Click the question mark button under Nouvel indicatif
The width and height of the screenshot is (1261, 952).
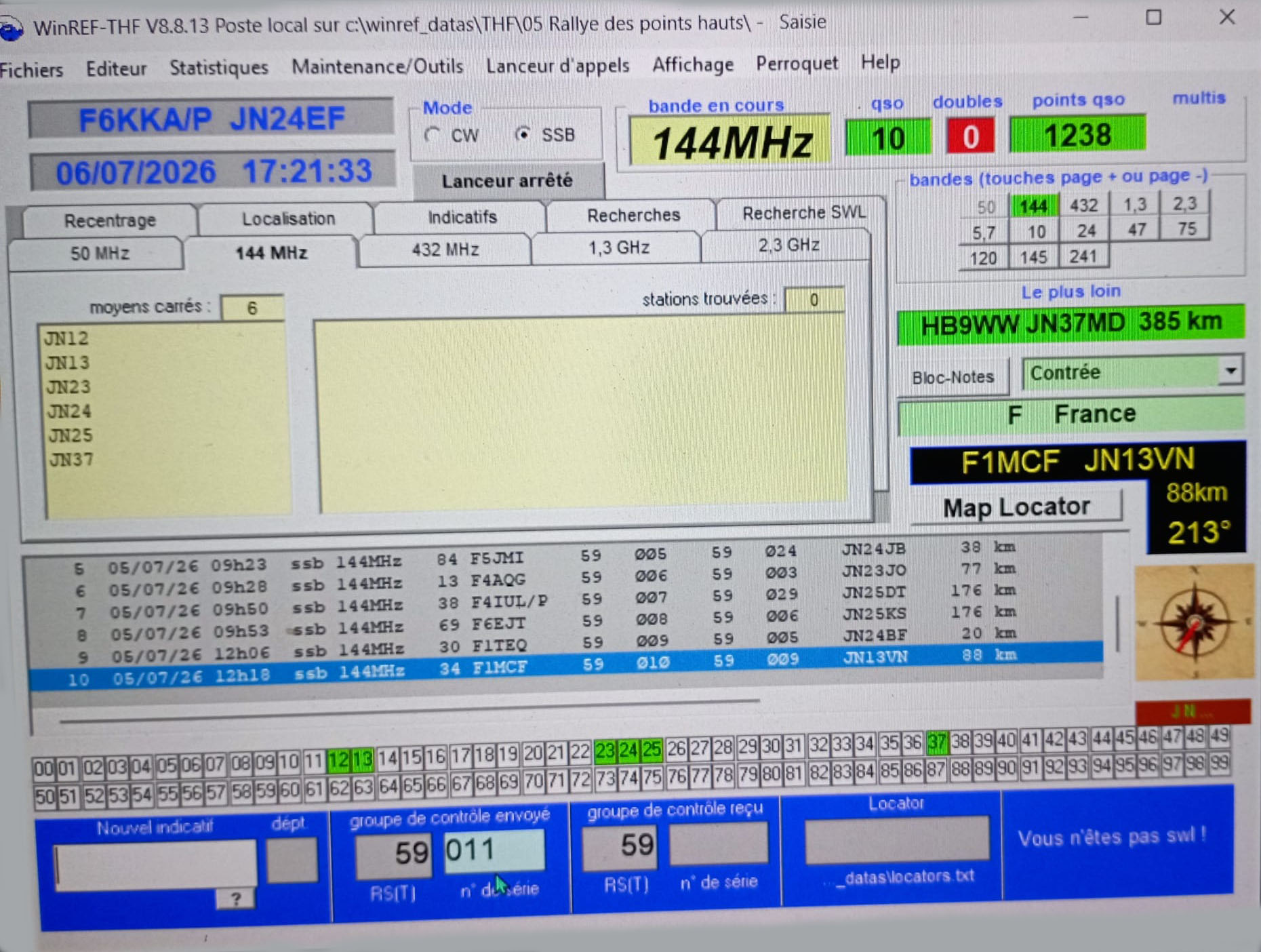(x=235, y=899)
